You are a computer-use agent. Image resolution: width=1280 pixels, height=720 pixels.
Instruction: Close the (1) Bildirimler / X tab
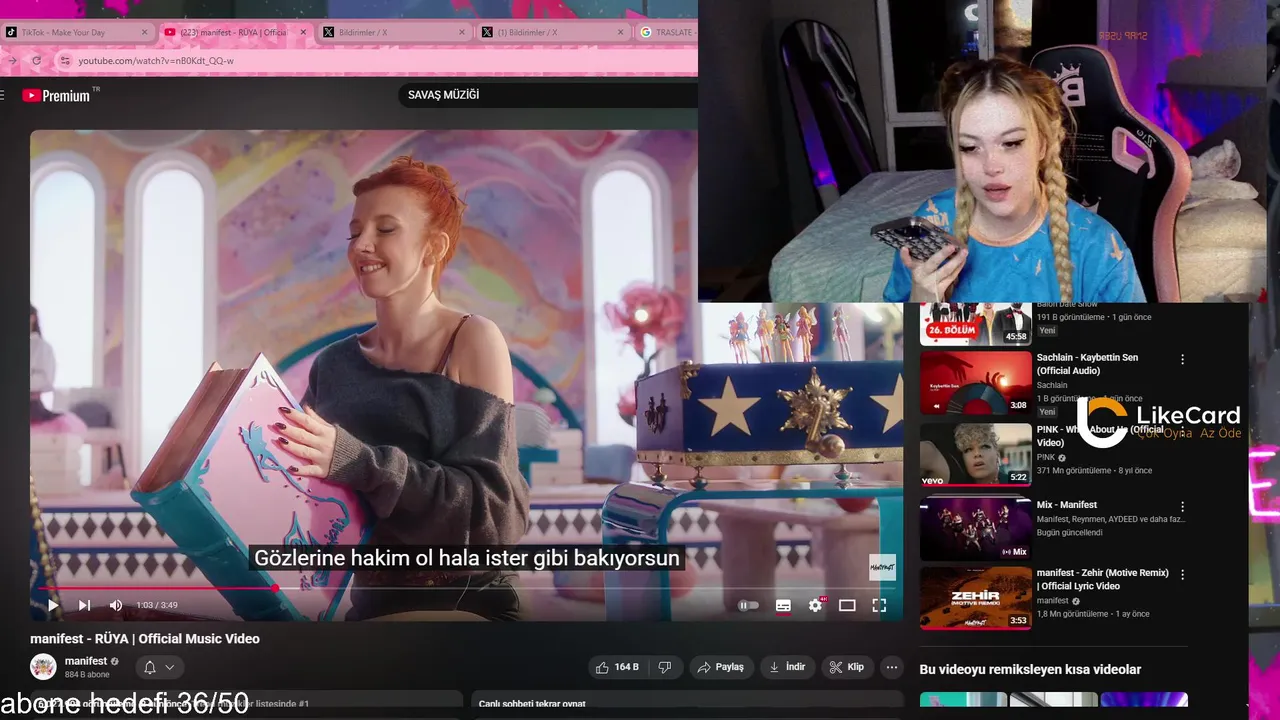620,32
